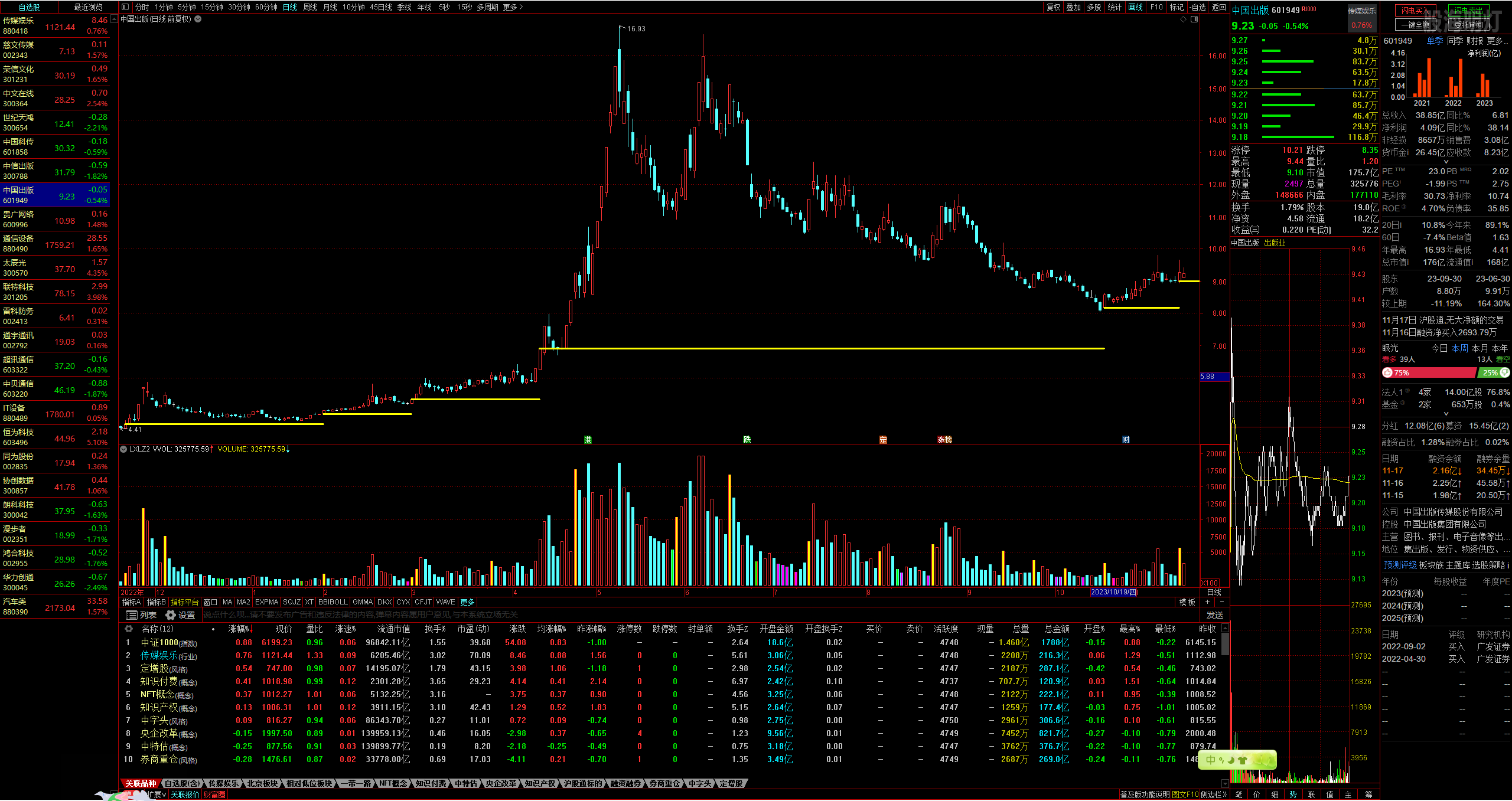Expand the 更多 indicator list
Image resolution: width=1512 pixels, height=801 pixels.
[467, 602]
